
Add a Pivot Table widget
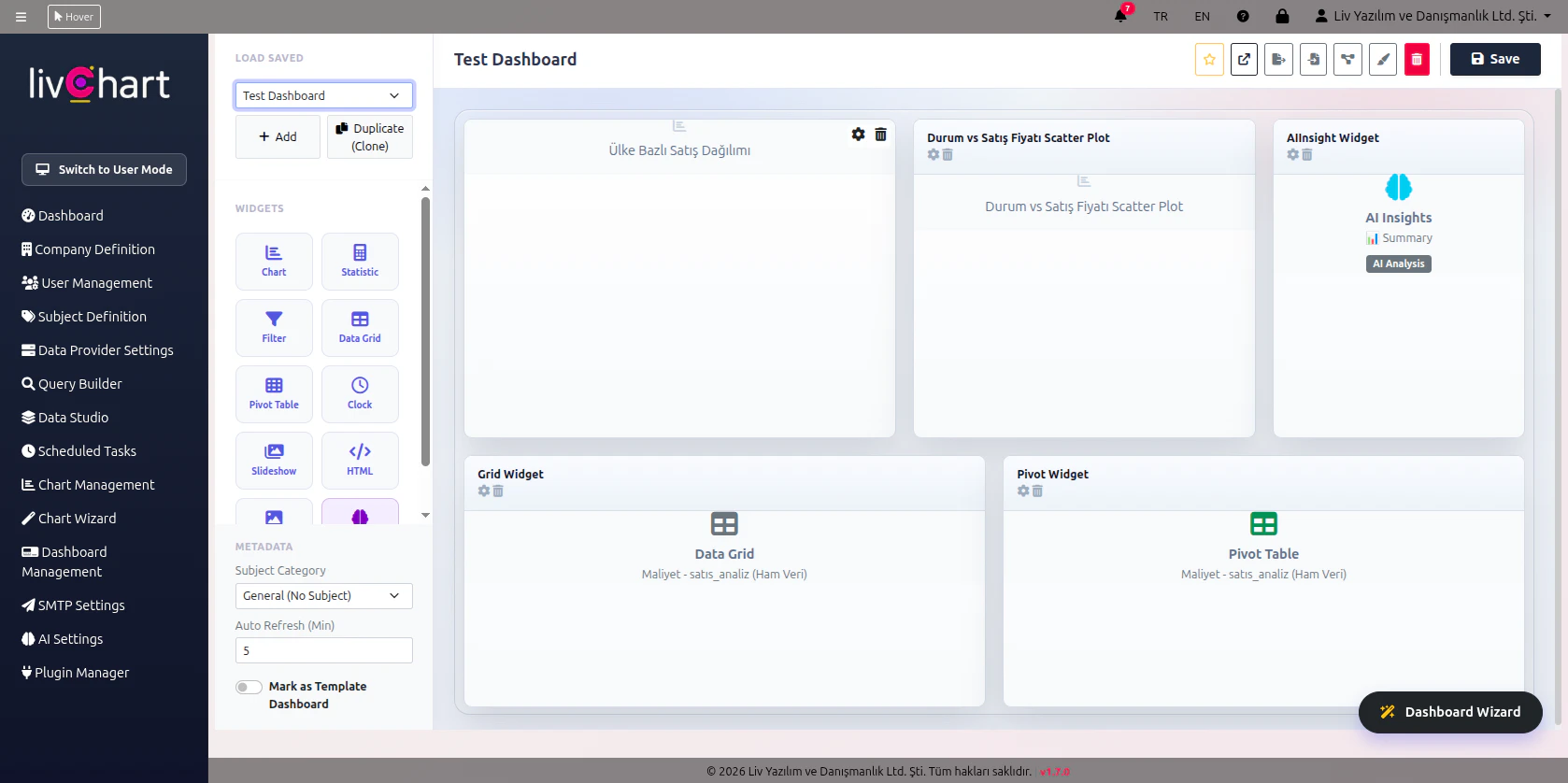tap(274, 394)
